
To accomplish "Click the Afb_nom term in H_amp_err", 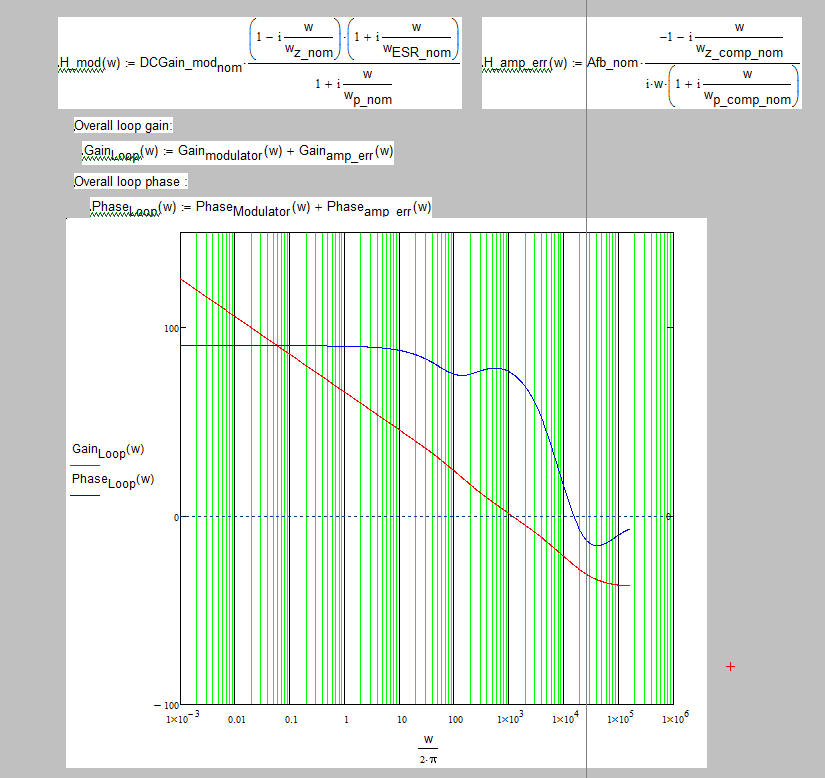I will [612, 63].
